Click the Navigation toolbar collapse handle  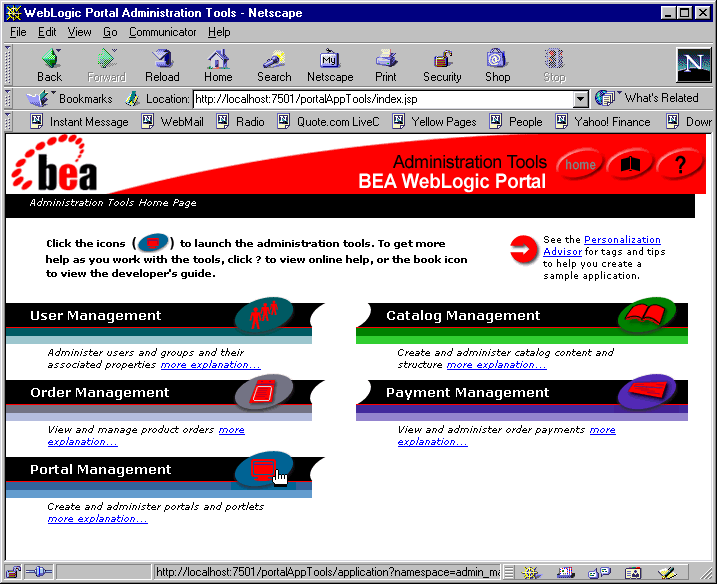pyautogui.click(x=7, y=64)
